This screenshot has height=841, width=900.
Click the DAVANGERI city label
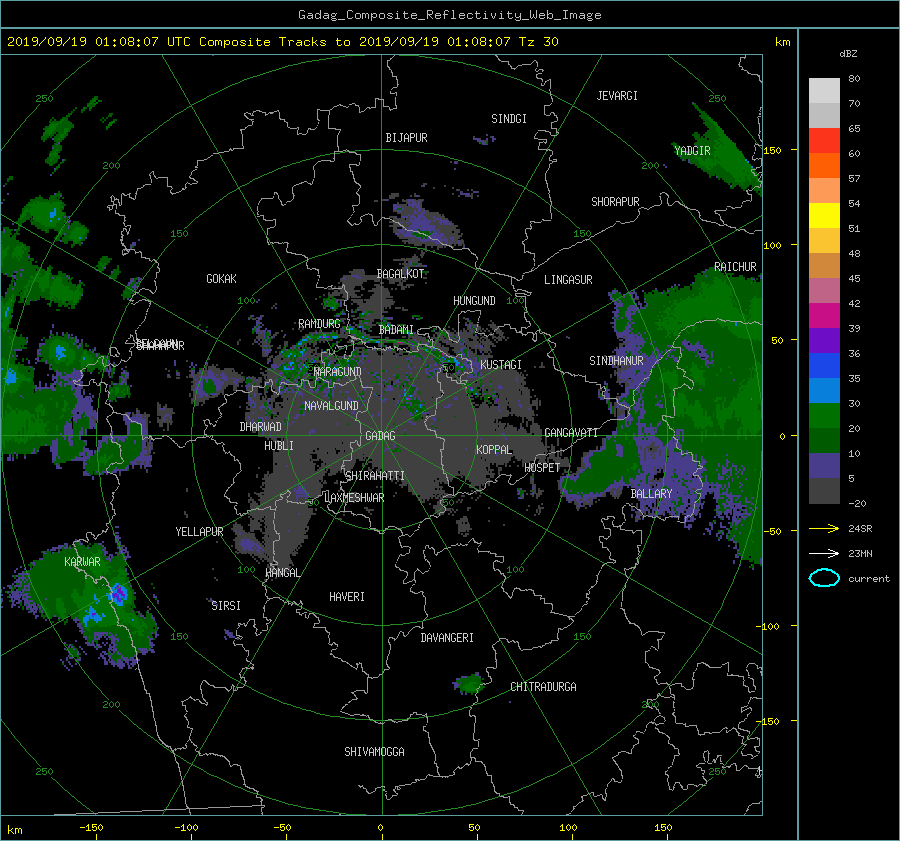point(447,638)
